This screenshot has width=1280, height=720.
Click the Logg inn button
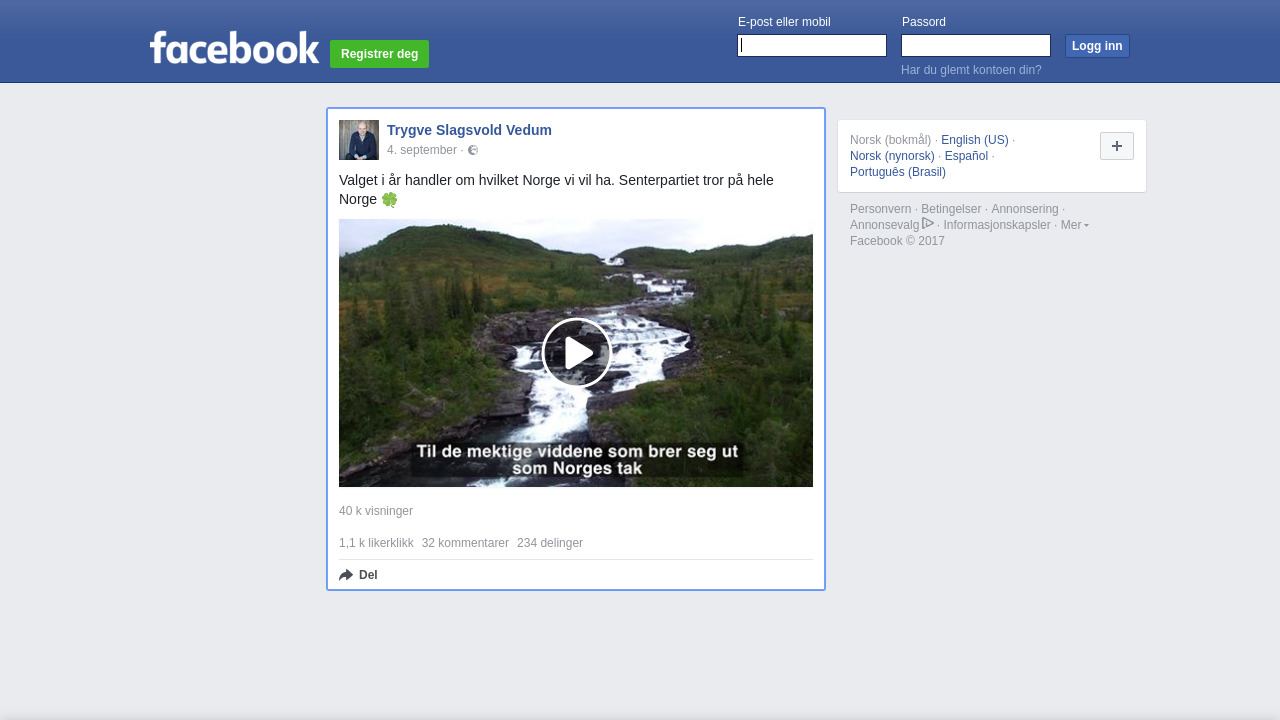[1097, 46]
